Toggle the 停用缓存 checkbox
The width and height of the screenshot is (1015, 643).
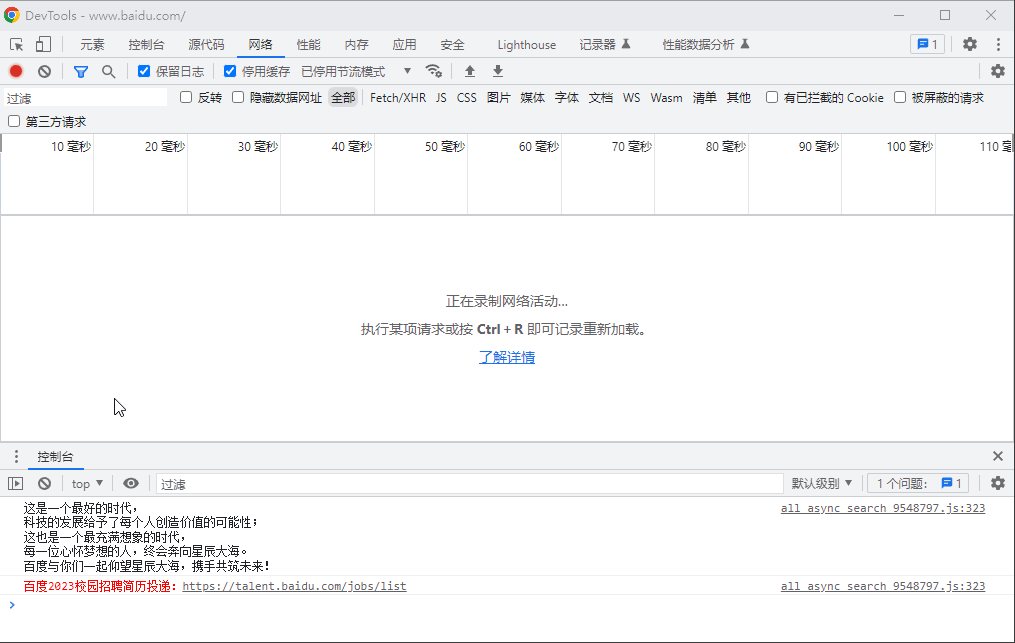tap(230, 71)
